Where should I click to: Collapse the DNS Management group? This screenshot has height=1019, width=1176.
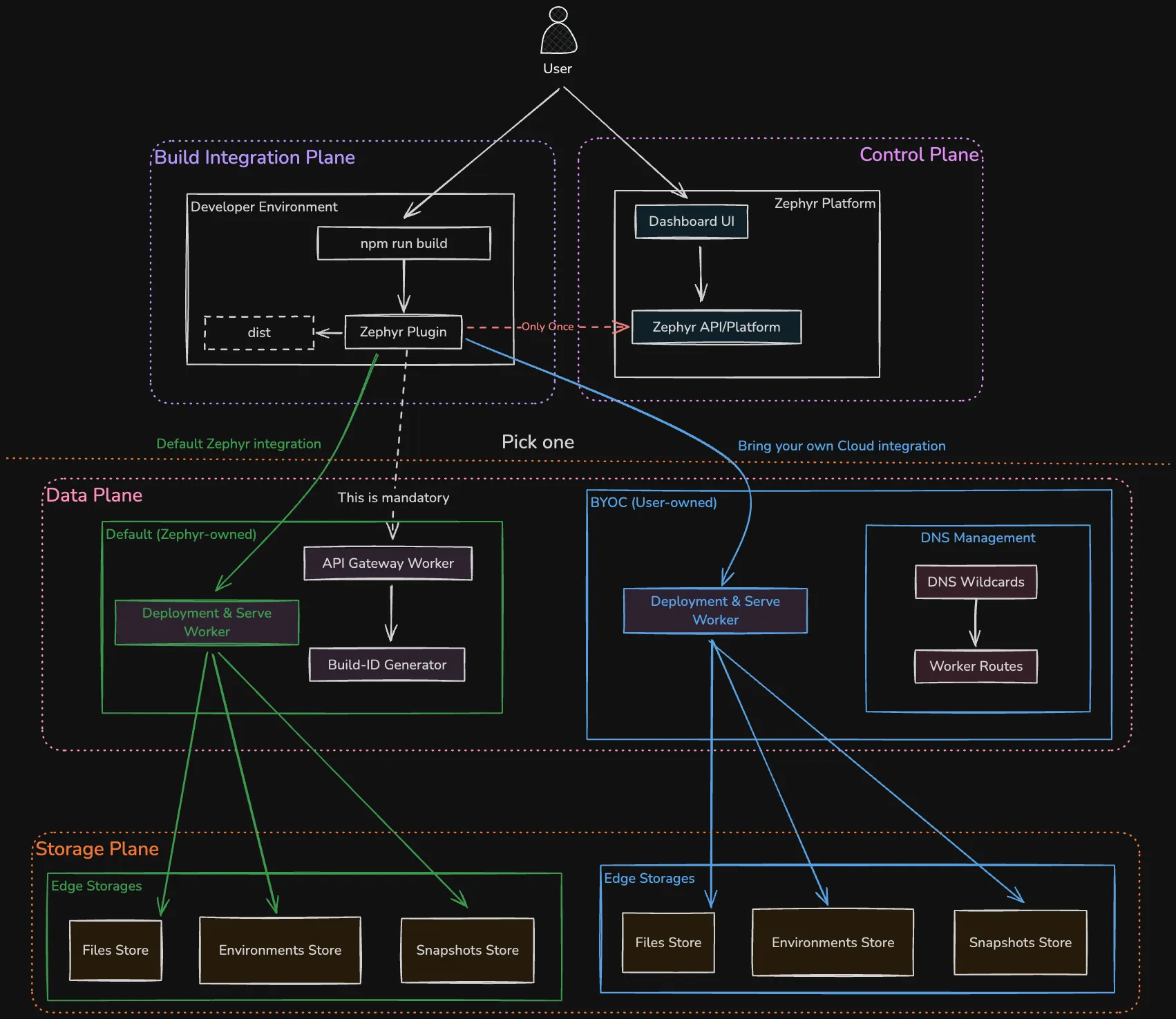[978, 537]
